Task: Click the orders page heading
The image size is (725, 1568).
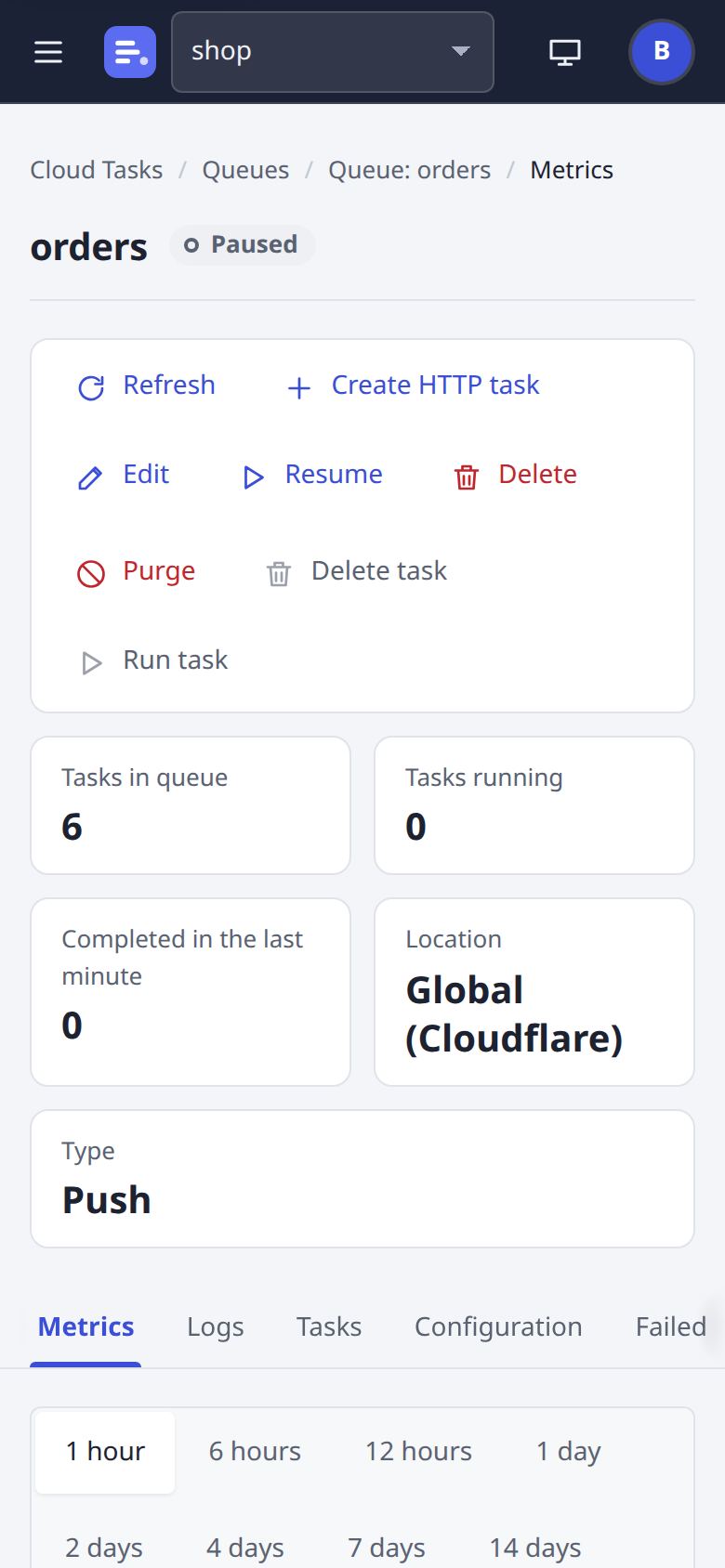Action: [89, 247]
